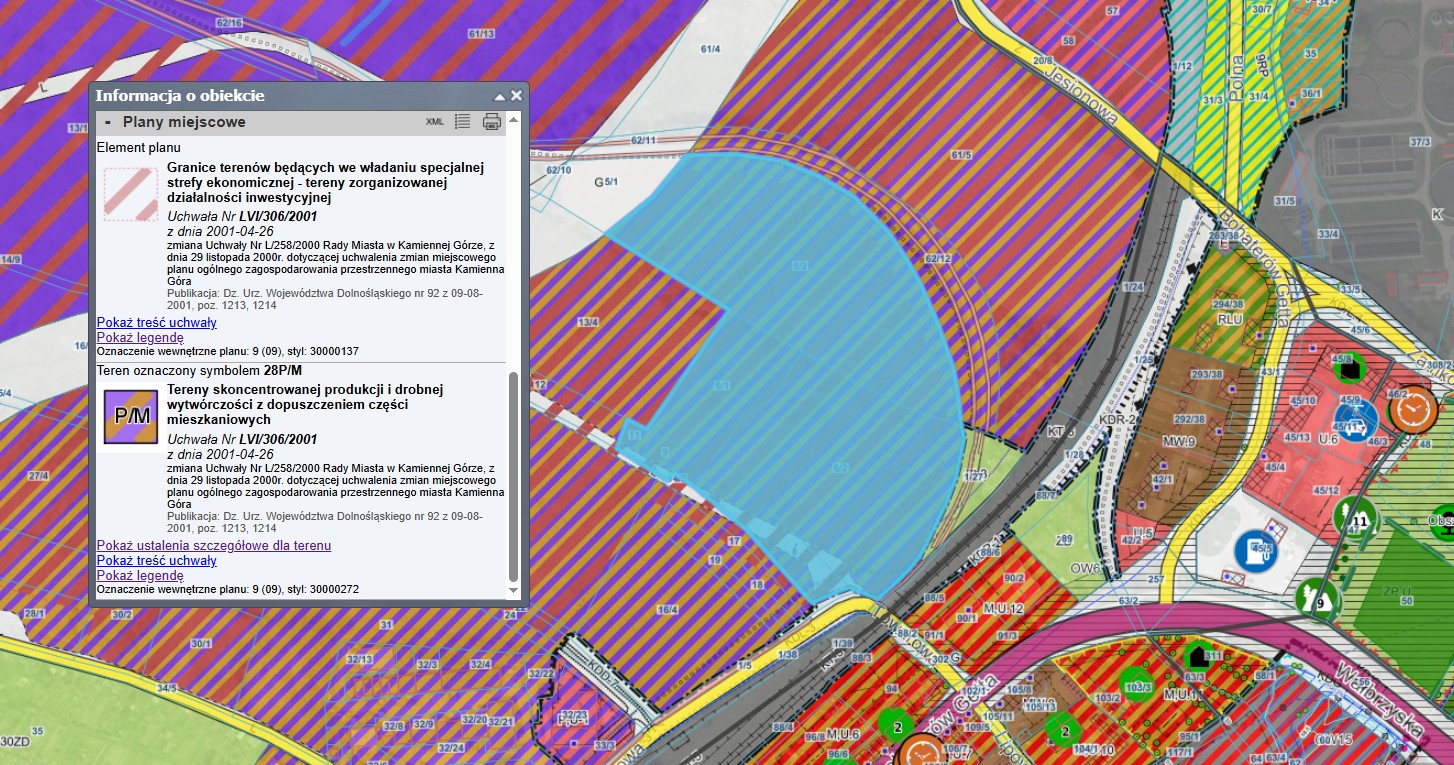
Task: Click the last Pokaż legendę link
Action: coord(140,575)
